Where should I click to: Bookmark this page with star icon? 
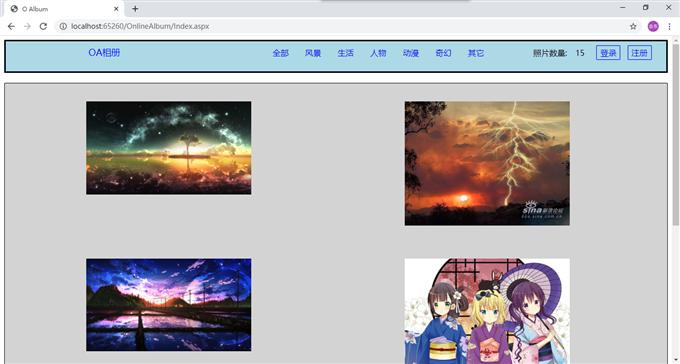click(633, 26)
